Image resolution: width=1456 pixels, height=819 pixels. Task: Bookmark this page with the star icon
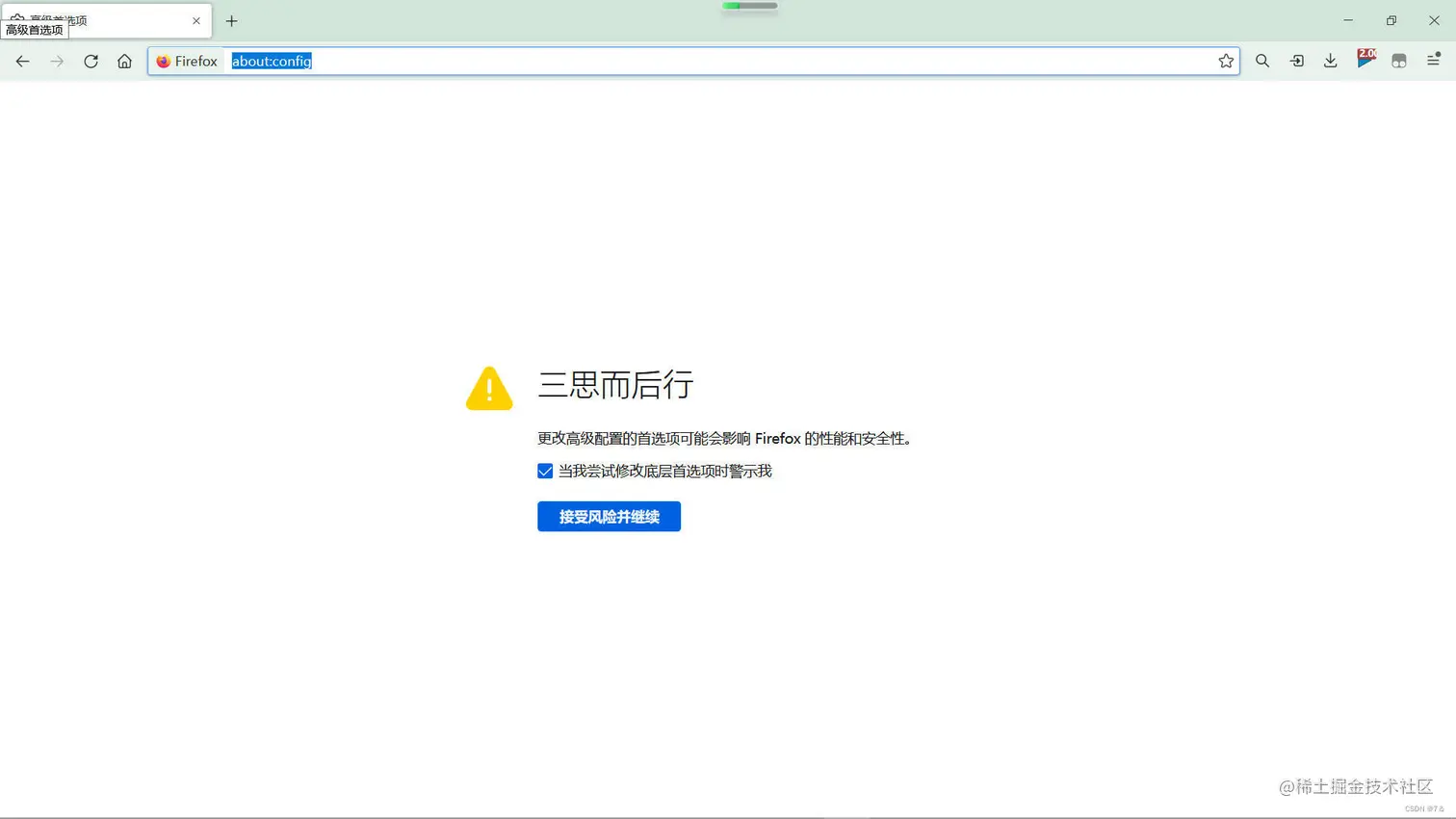[x=1226, y=61]
